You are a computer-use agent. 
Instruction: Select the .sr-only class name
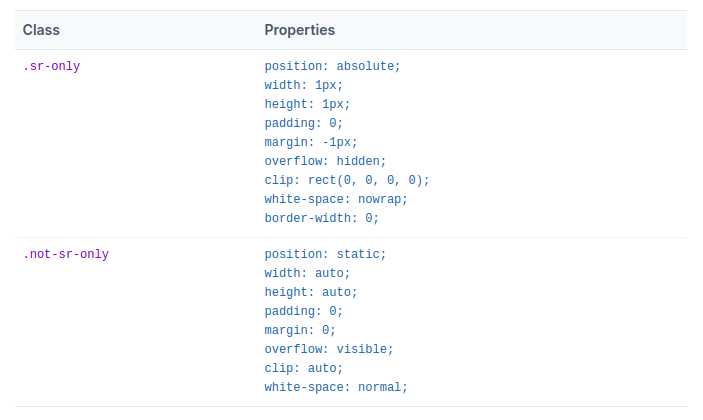52,66
